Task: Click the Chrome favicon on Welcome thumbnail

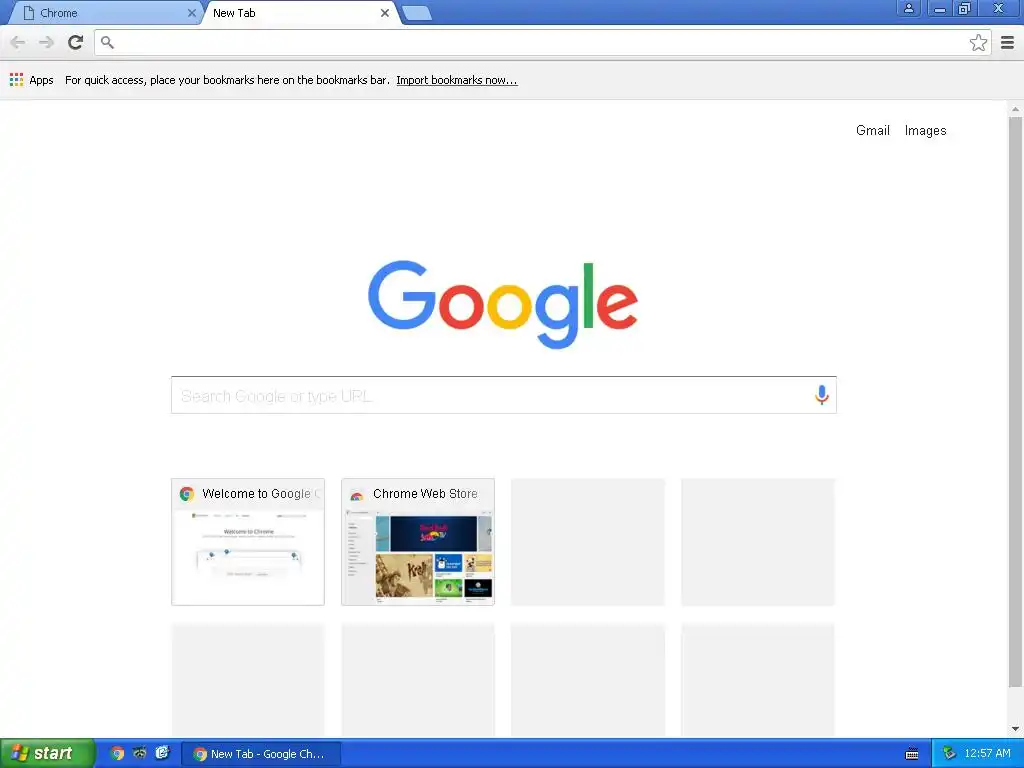Action: pyautogui.click(x=187, y=494)
